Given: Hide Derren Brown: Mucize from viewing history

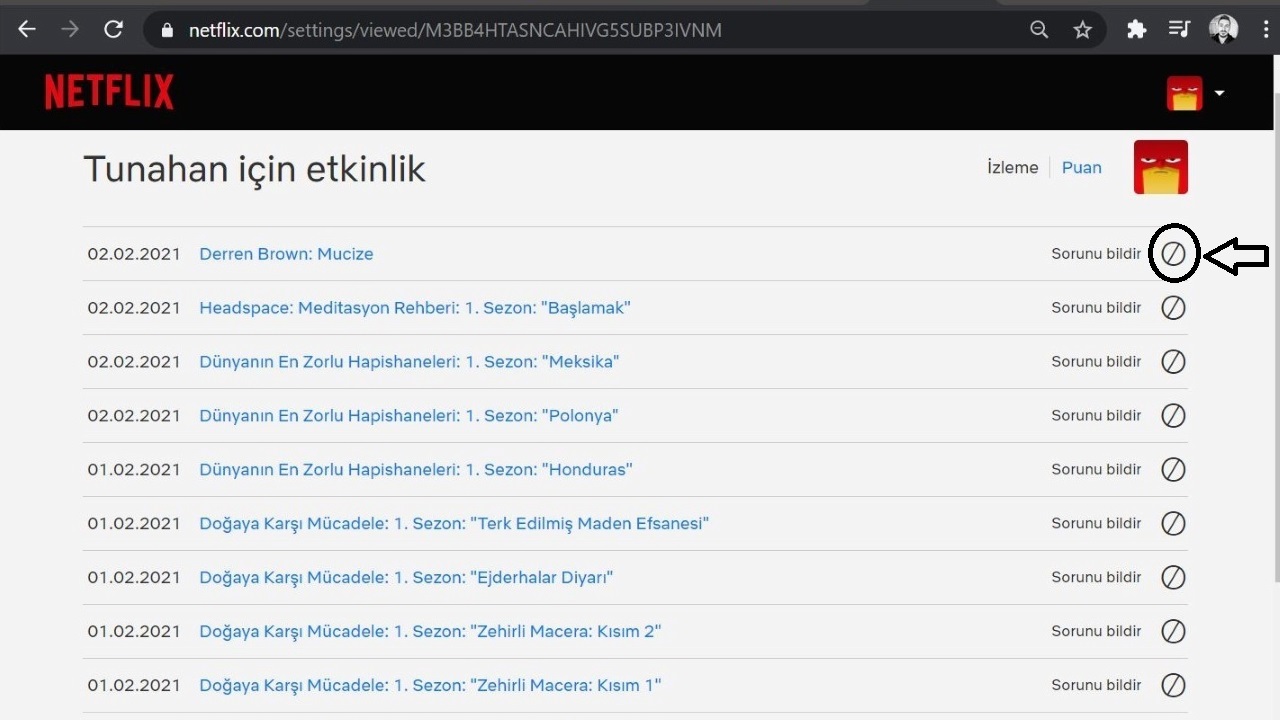Looking at the screenshot, I should coord(1173,254).
